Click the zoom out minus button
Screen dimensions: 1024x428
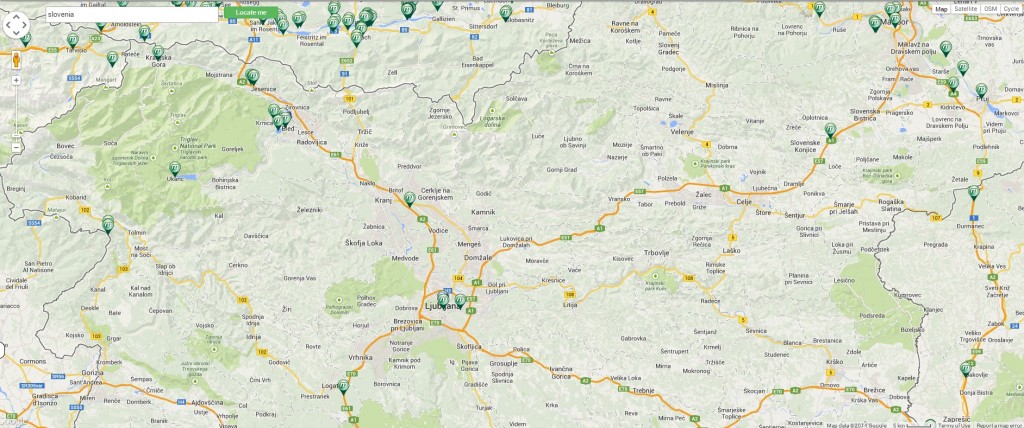(16, 147)
